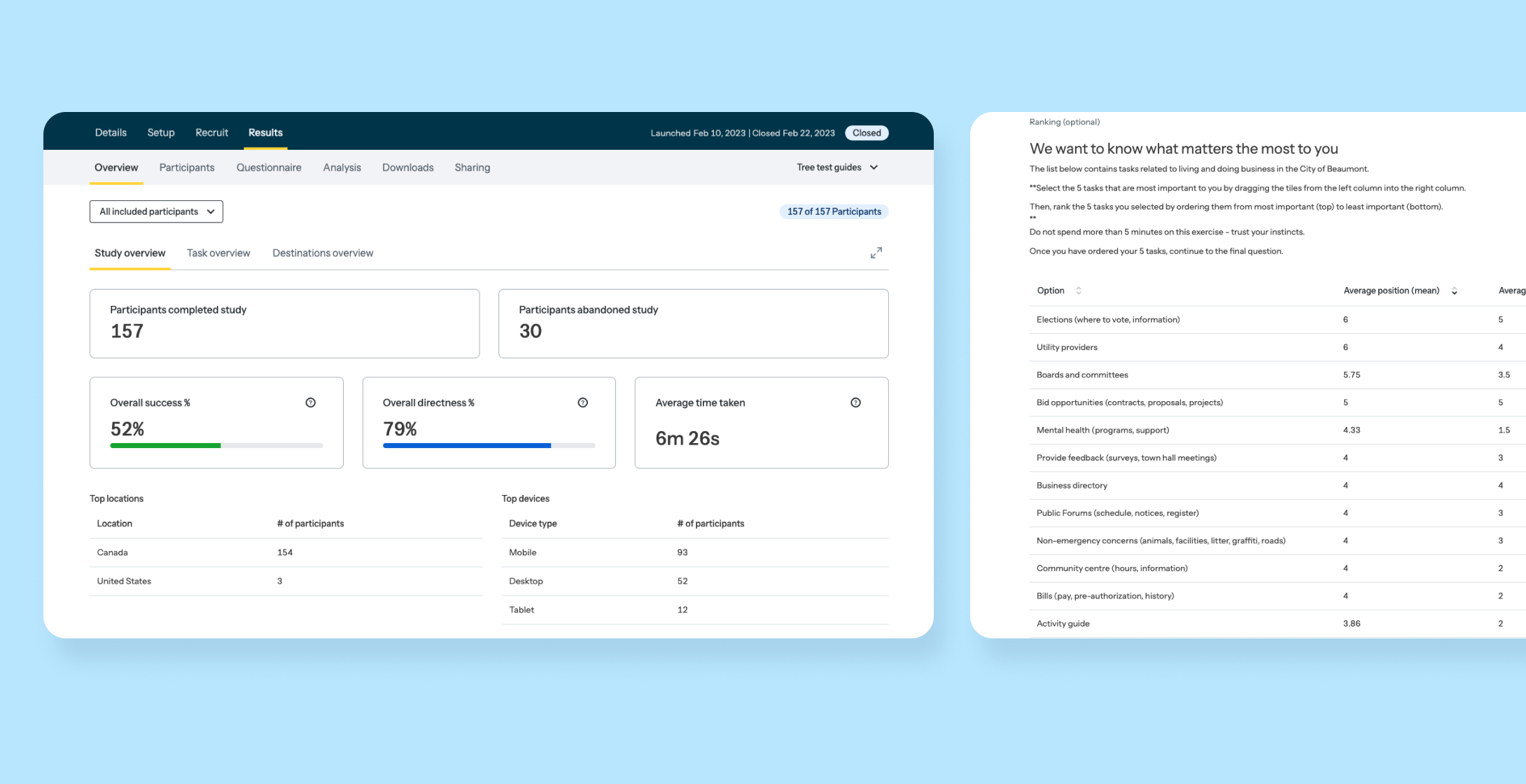Viewport: 1526px width, 784px height.
Task: Click the Elections option row in ranking table
Action: coord(1107,319)
